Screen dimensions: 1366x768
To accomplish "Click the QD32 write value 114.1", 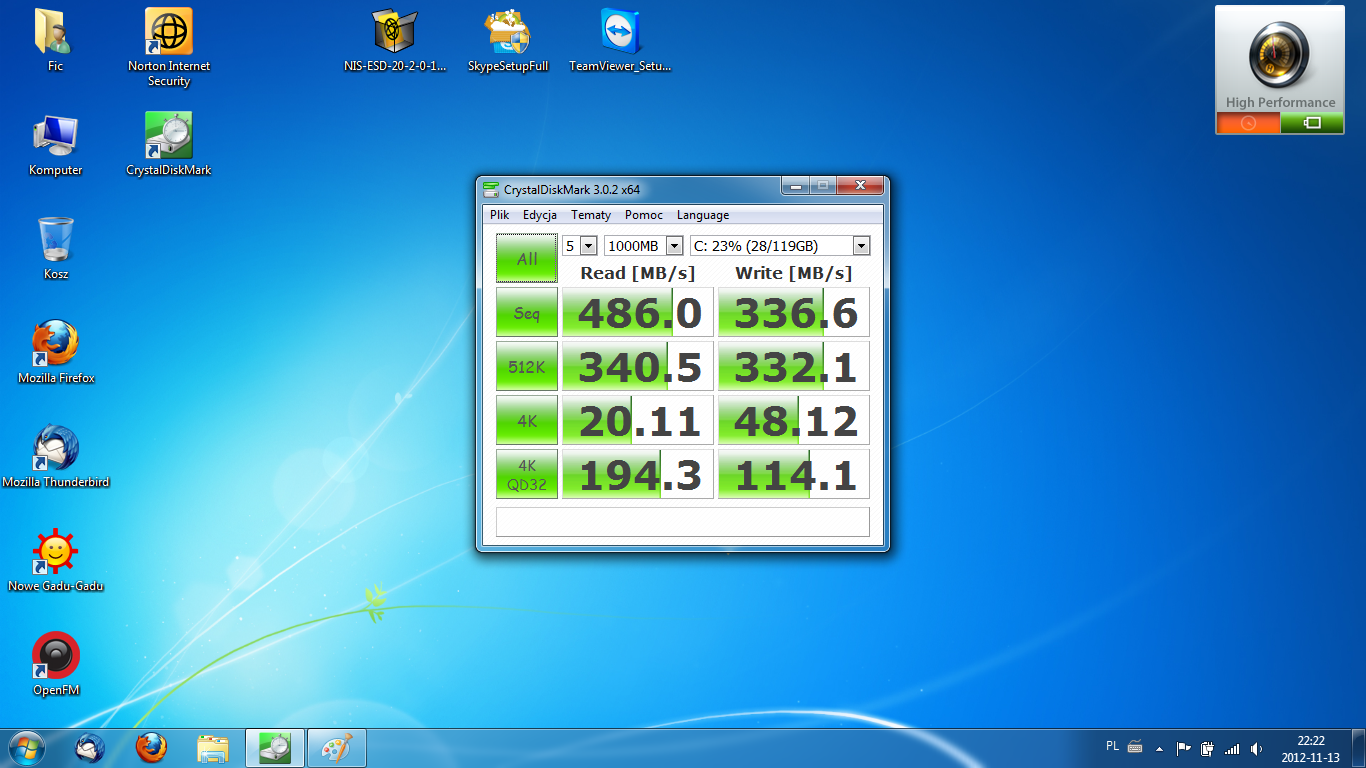I will 794,474.
